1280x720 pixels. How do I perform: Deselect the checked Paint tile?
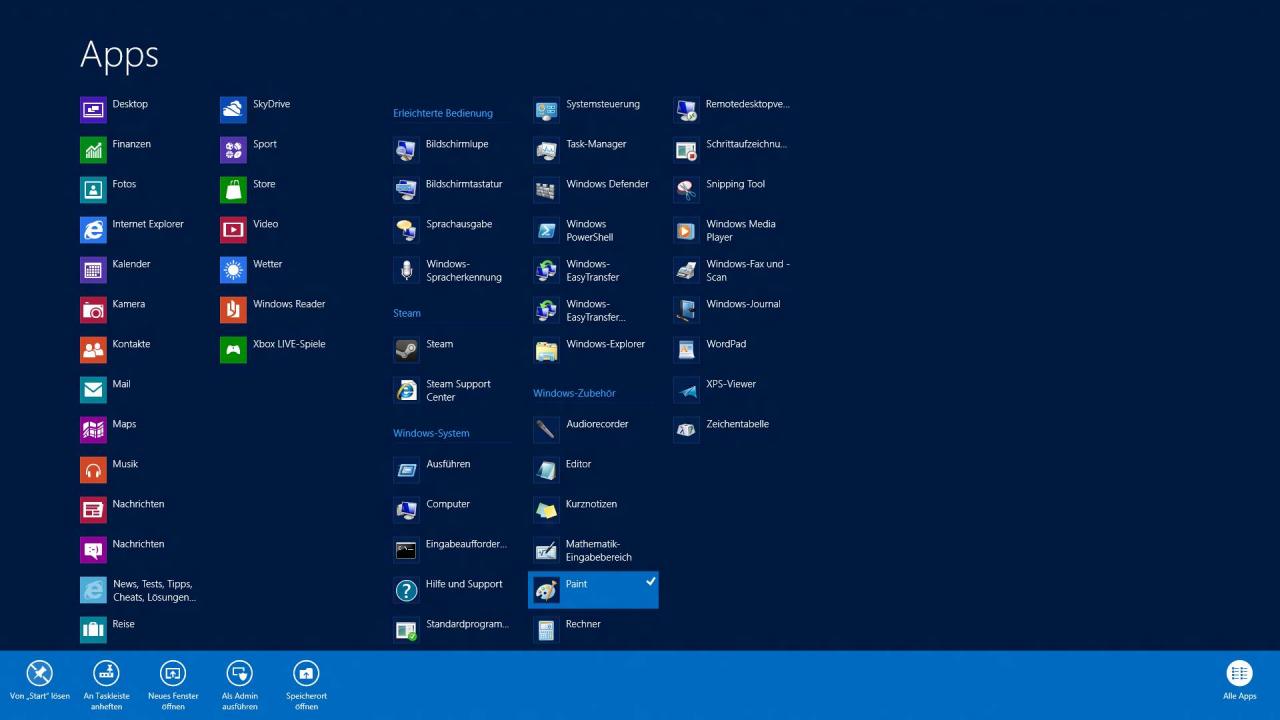(593, 590)
